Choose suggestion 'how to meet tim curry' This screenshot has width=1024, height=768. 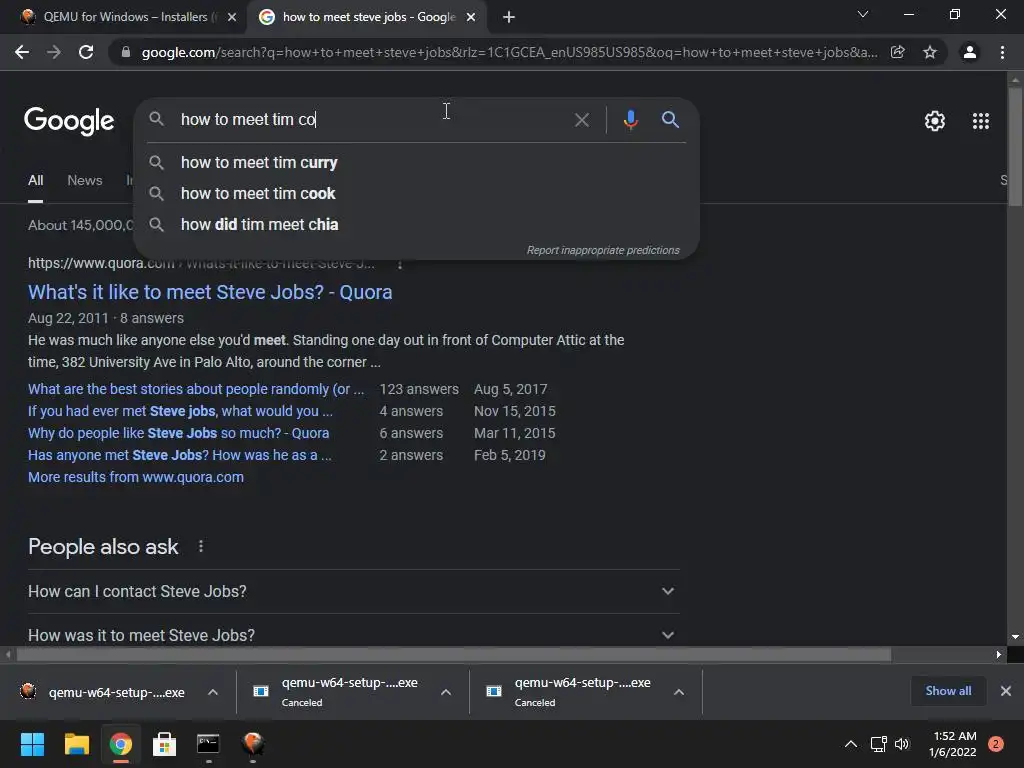pyautogui.click(x=416, y=163)
